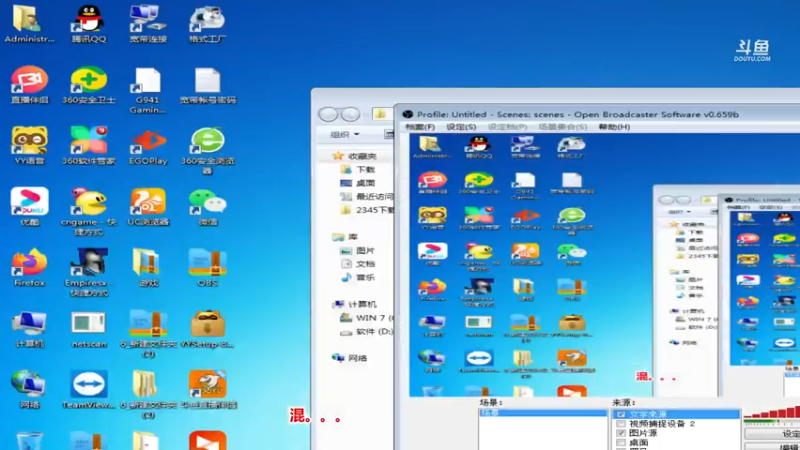Launch the YY语音 raccoon icon
This screenshot has width=800, height=450.
30,146
